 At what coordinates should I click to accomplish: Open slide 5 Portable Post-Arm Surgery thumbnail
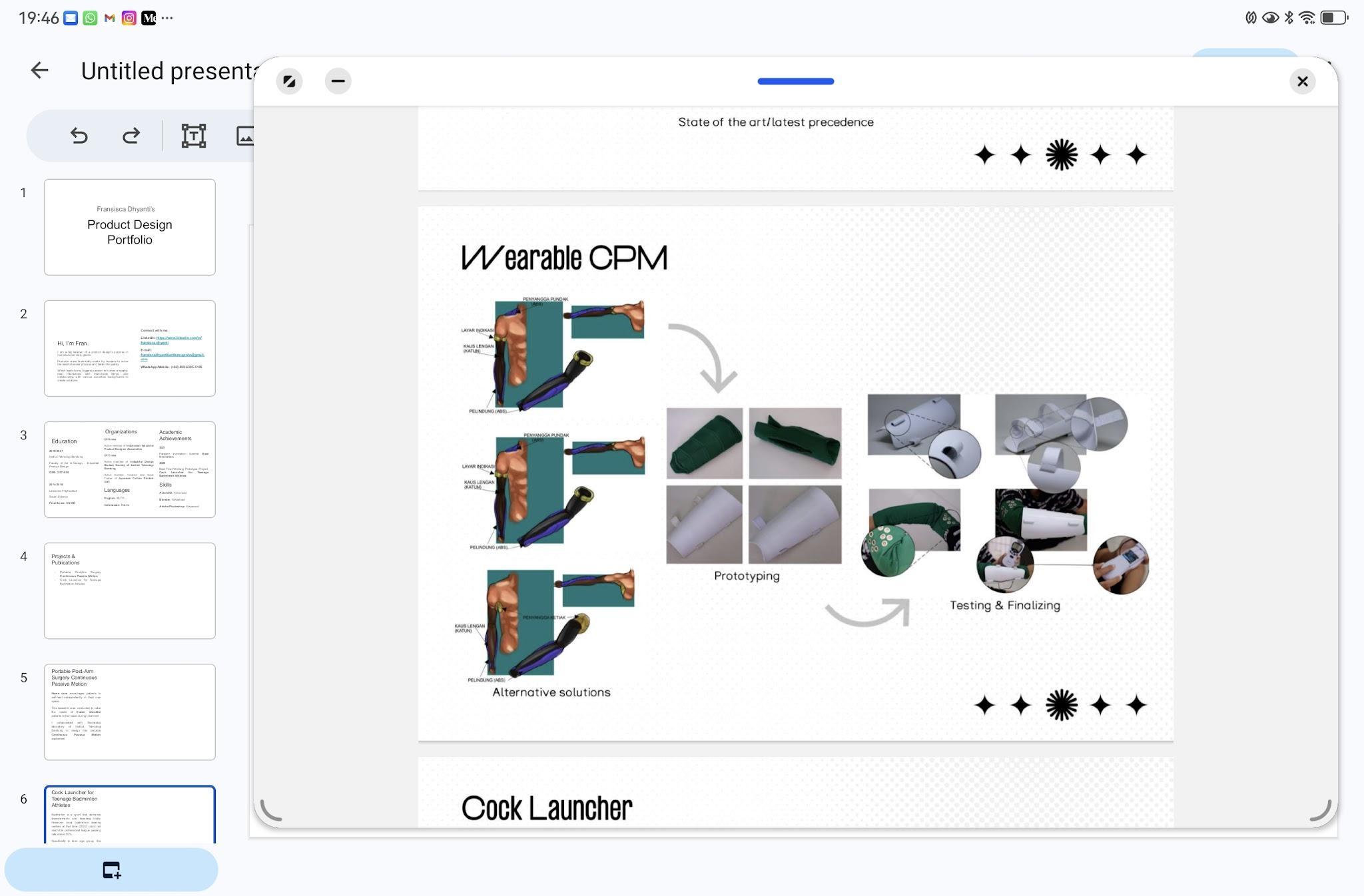coord(130,712)
